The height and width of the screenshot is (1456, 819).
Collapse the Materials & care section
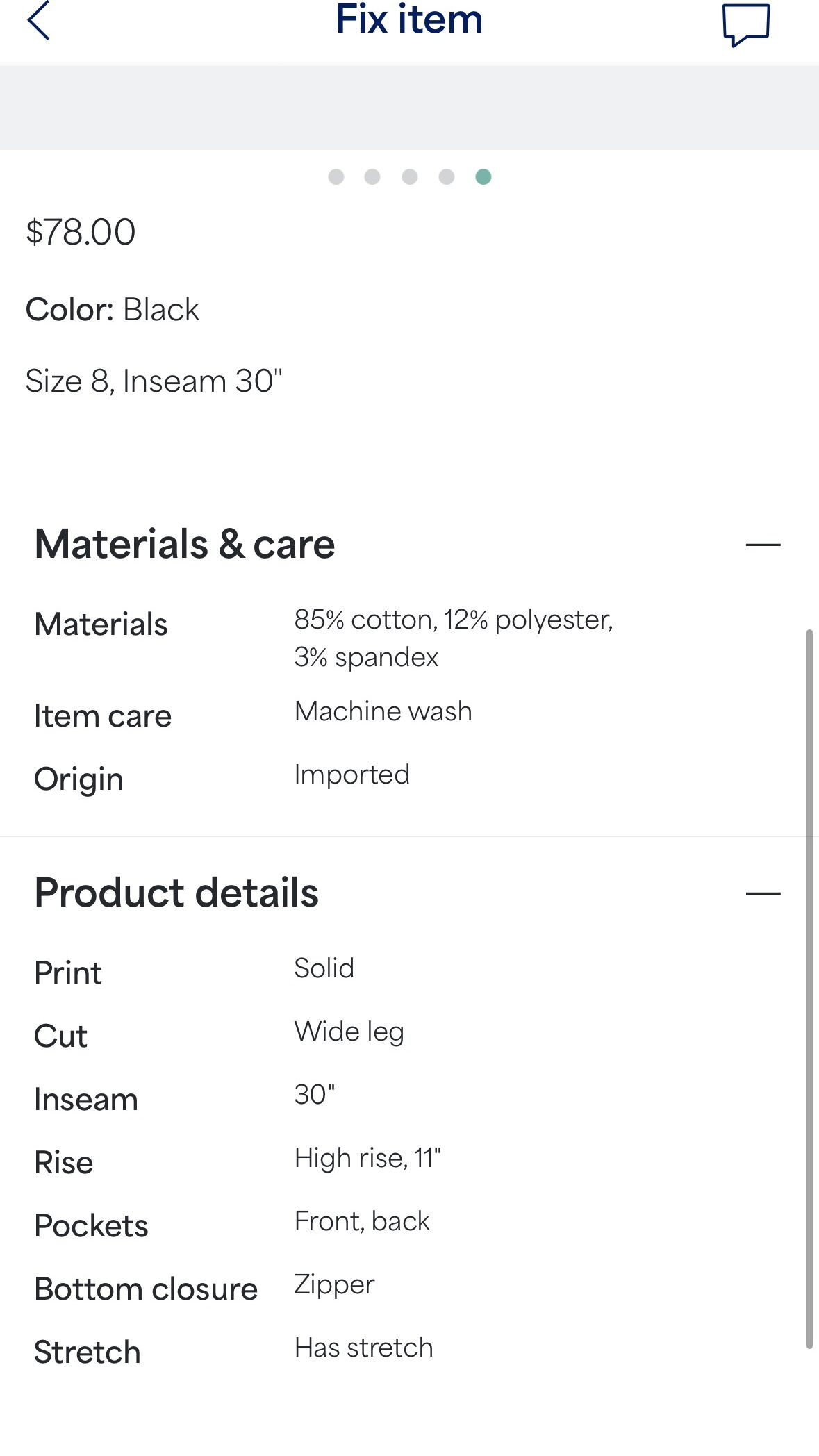[x=763, y=545]
